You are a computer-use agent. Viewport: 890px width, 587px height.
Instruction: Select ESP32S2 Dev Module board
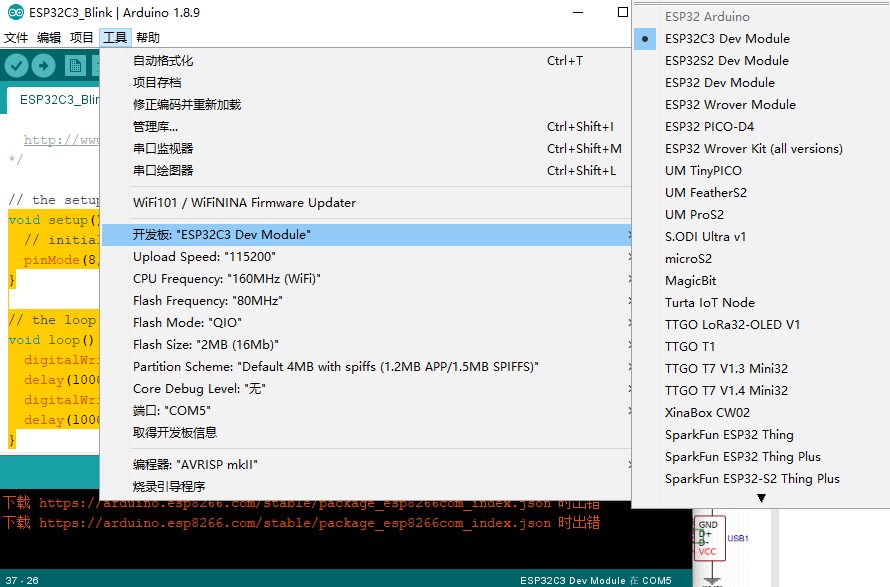pos(761,61)
